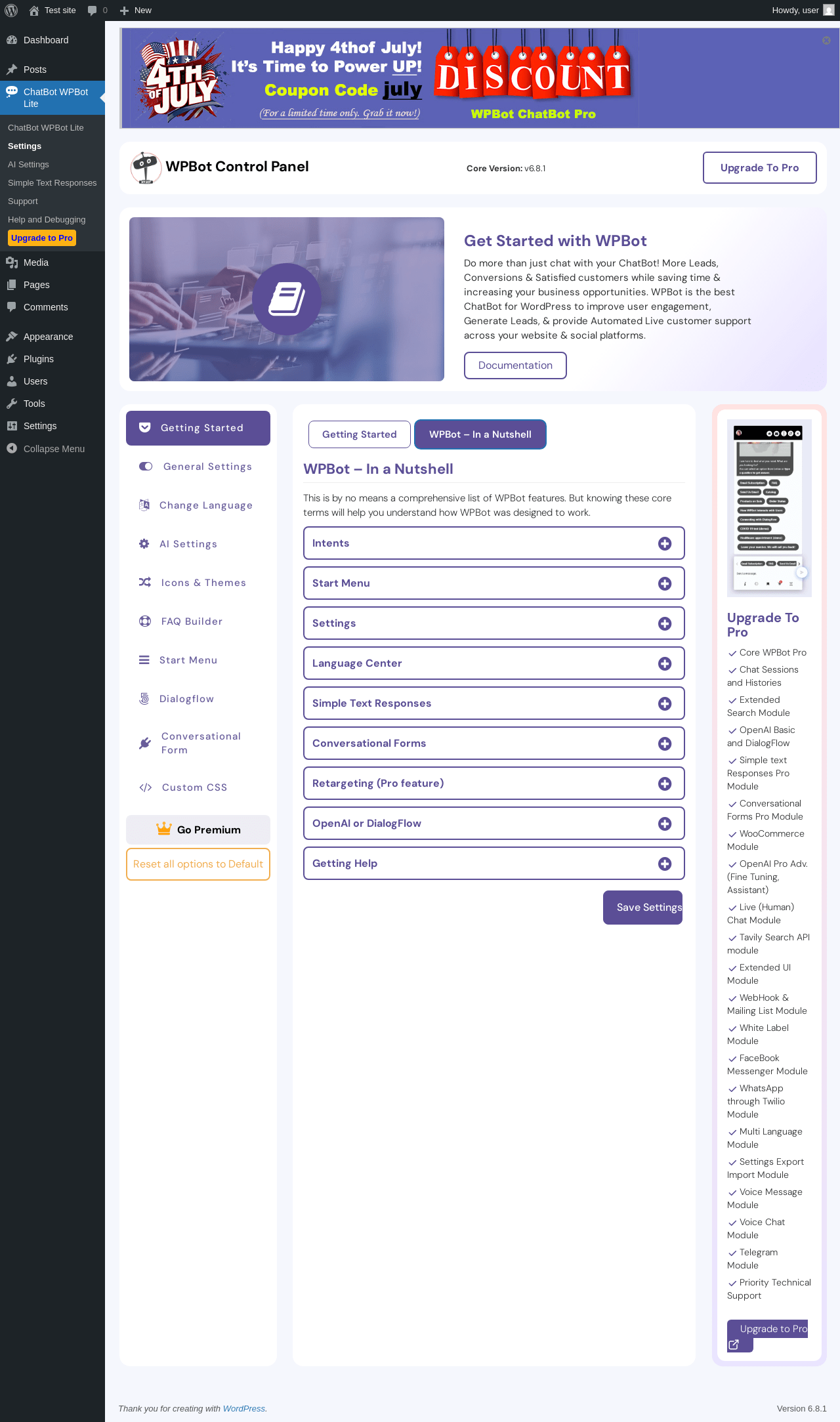The image size is (840, 1422).
Task: Open the Test site home link
Action: (x=52, y=10)
